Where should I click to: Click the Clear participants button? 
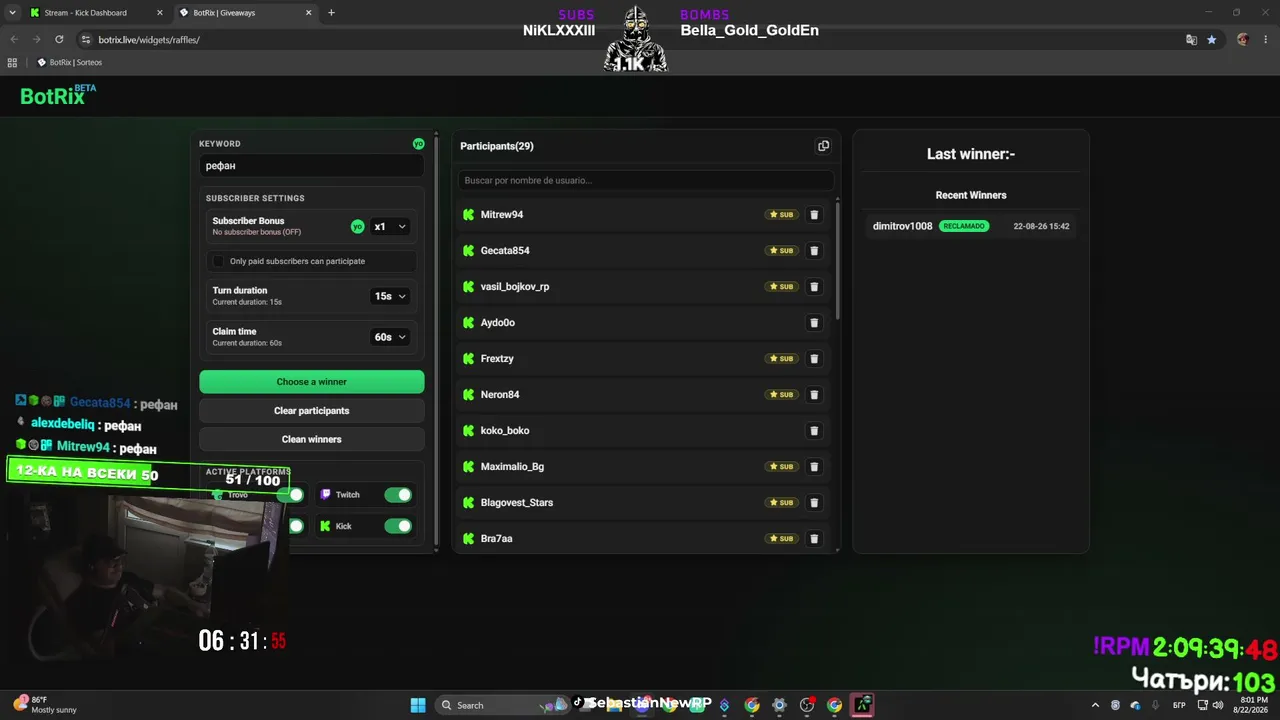click(312, 411)
